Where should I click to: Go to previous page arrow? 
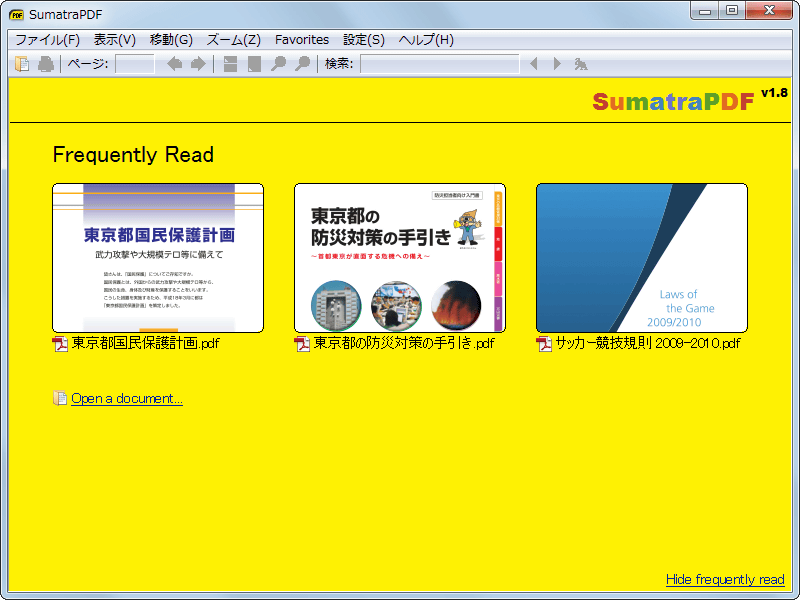[x=174, y=64]
